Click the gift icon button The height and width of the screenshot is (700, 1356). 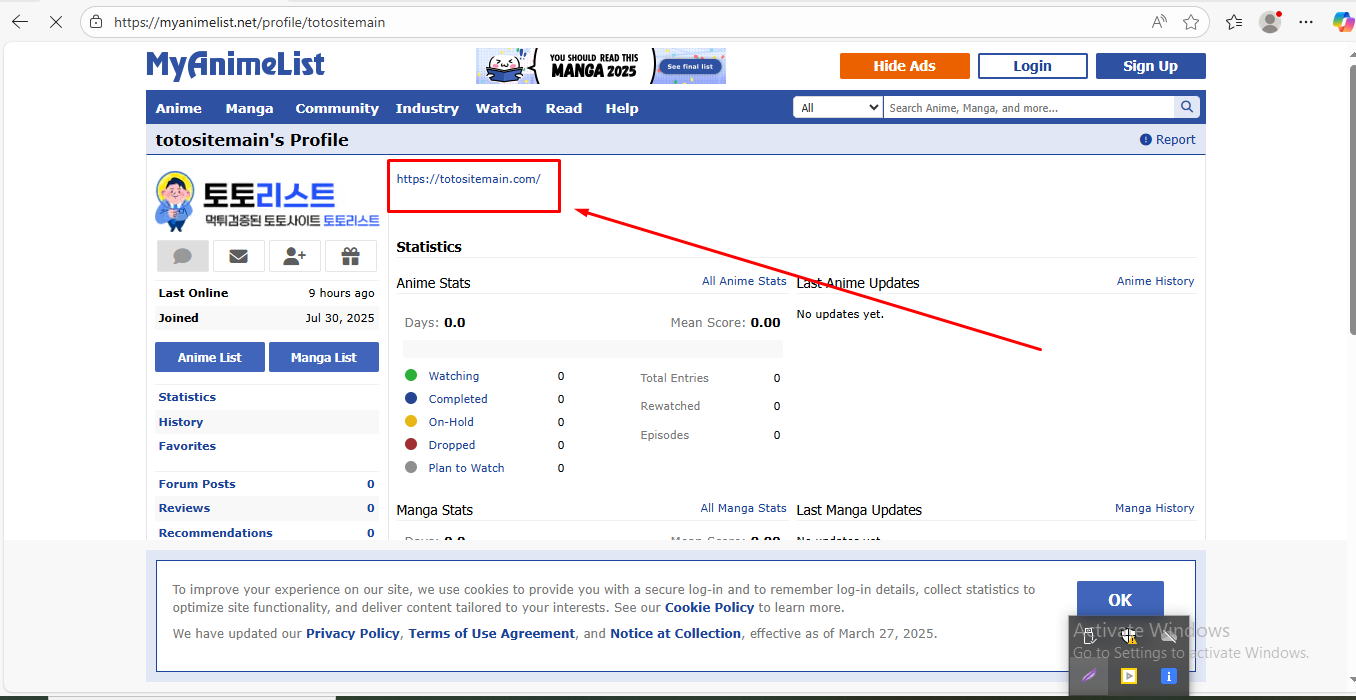click(x=350, y=256)
